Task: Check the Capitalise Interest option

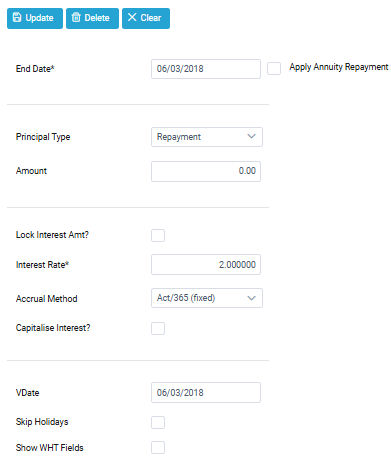Action: 158,328
